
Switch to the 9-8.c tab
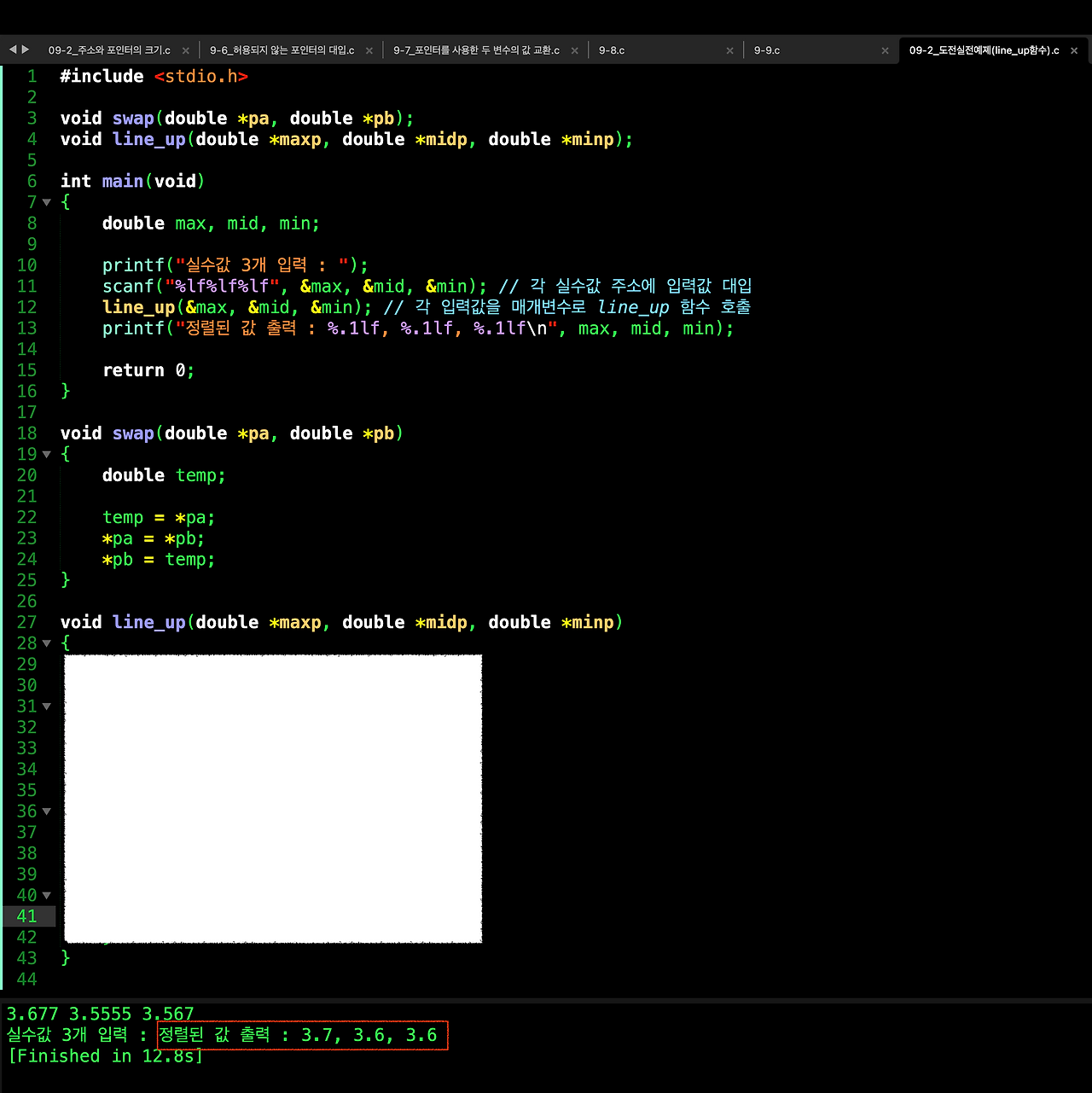(612, 49)
